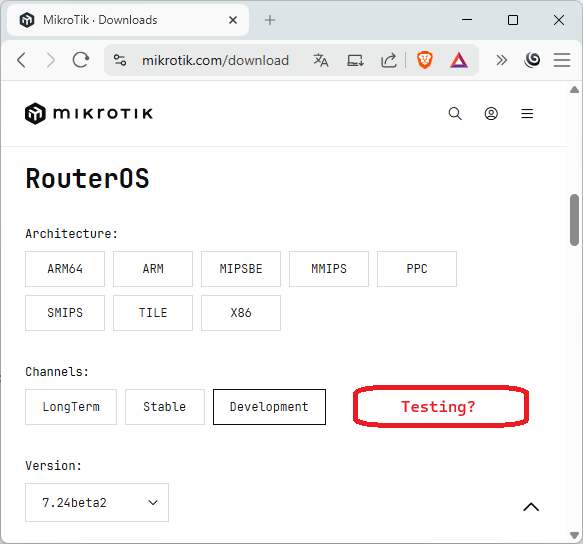The width and height of the screenshot is (583, 544).
Task: Open the site search magnifier
Action: coord(455,113)
